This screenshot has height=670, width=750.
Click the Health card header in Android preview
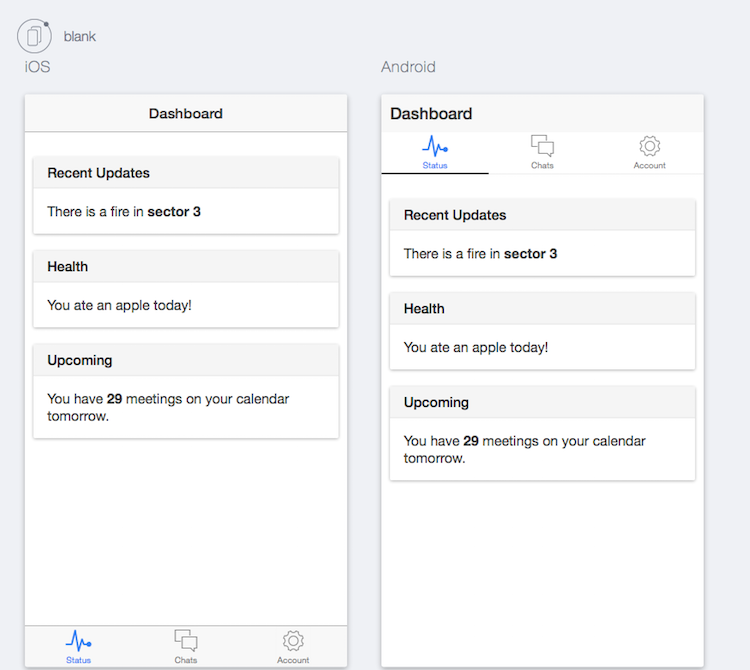point(424,309)
